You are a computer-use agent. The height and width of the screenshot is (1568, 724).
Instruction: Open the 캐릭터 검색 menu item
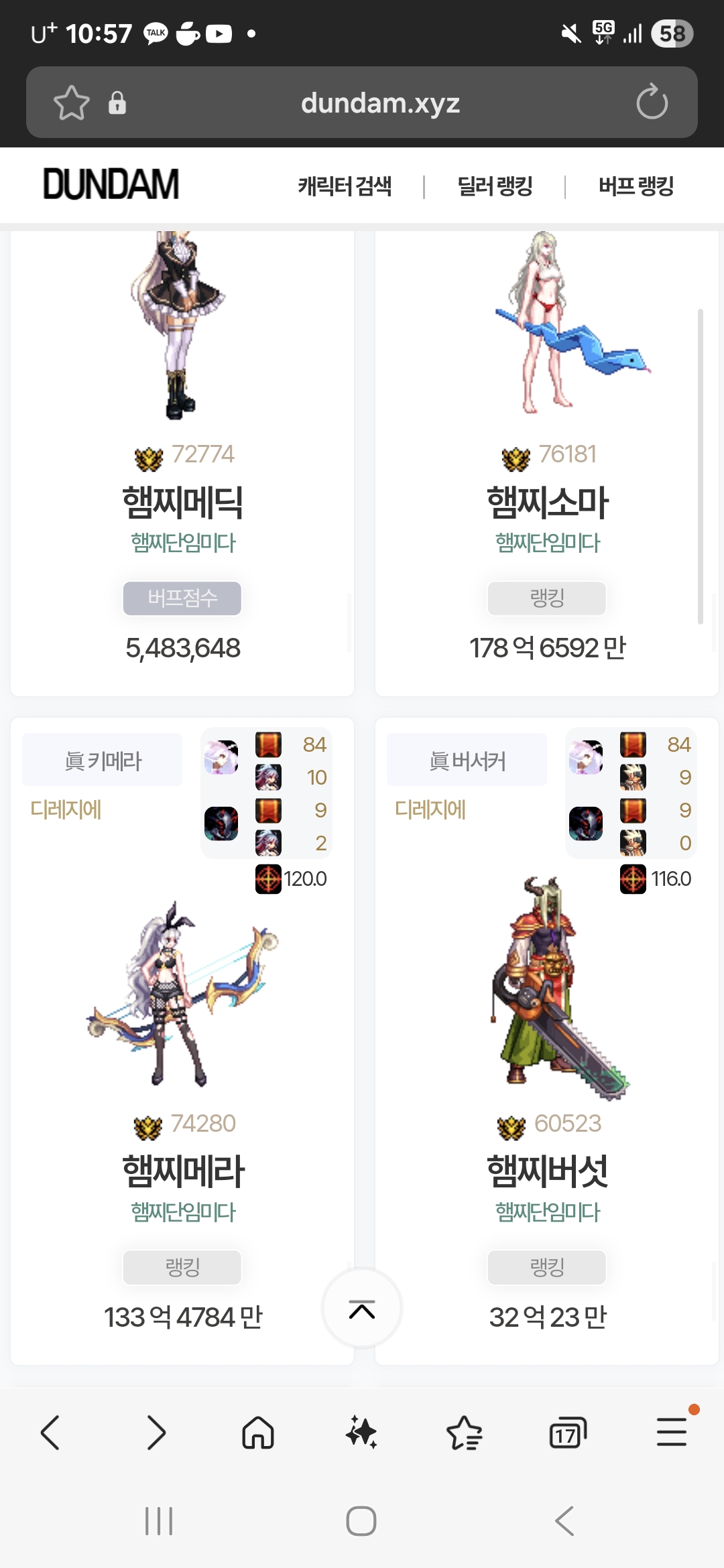click(345, 186)
